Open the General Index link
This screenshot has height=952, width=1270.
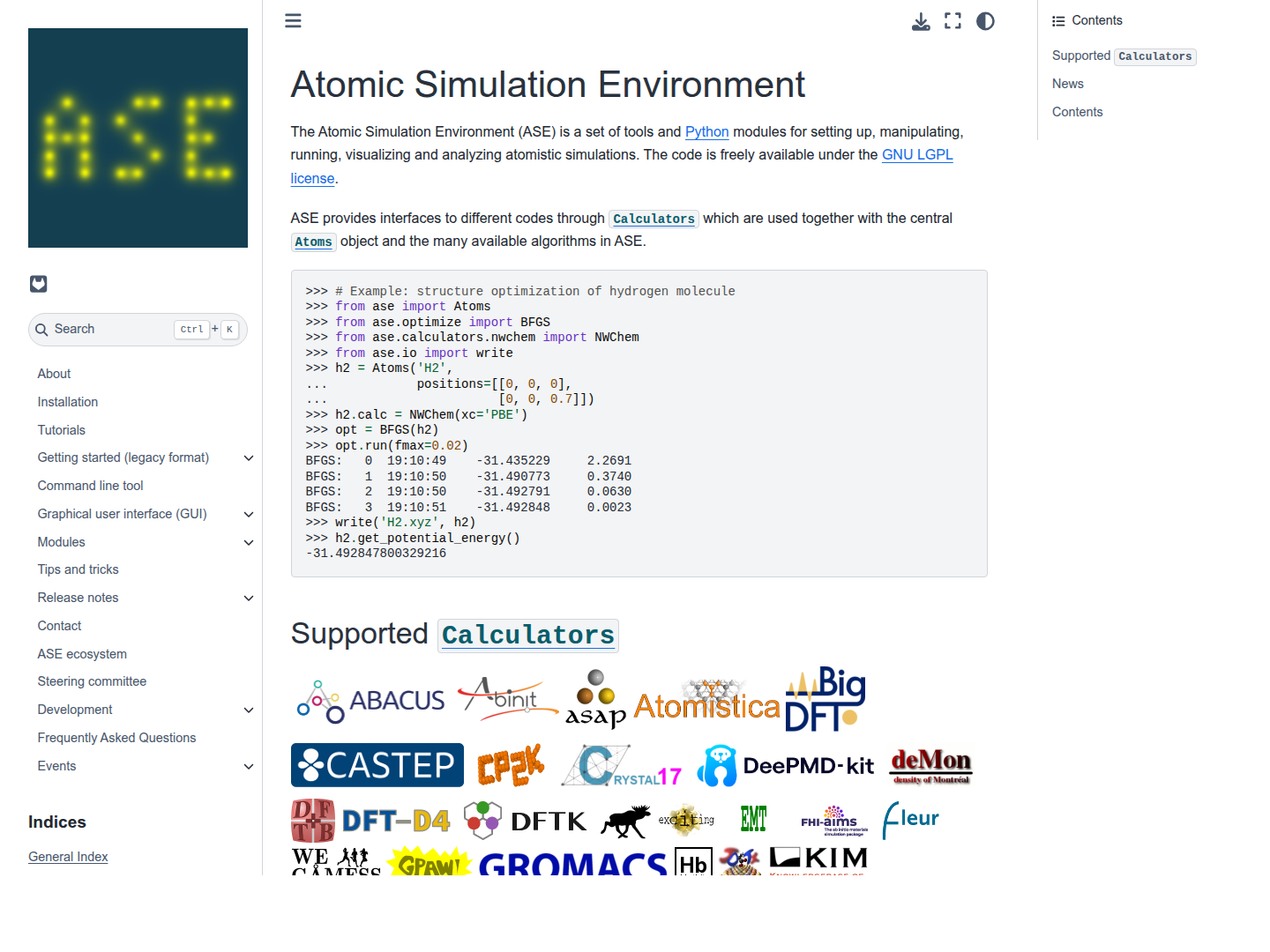point(68,857)
